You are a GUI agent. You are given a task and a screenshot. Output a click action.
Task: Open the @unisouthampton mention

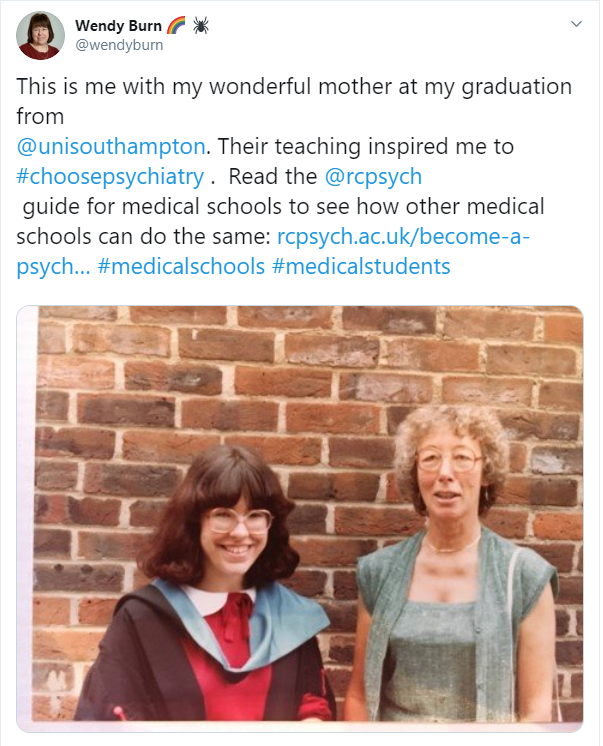[111, 146]
